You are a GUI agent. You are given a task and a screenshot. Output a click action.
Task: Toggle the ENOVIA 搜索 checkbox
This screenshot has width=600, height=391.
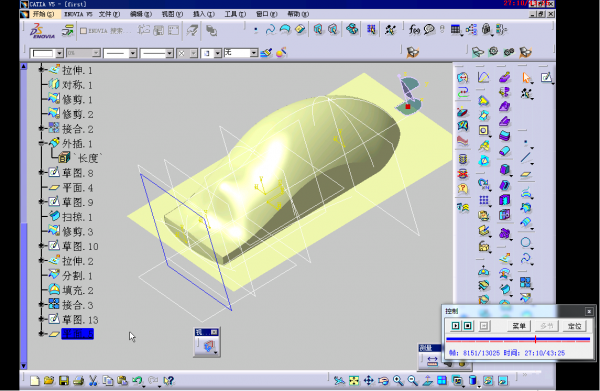83,31
